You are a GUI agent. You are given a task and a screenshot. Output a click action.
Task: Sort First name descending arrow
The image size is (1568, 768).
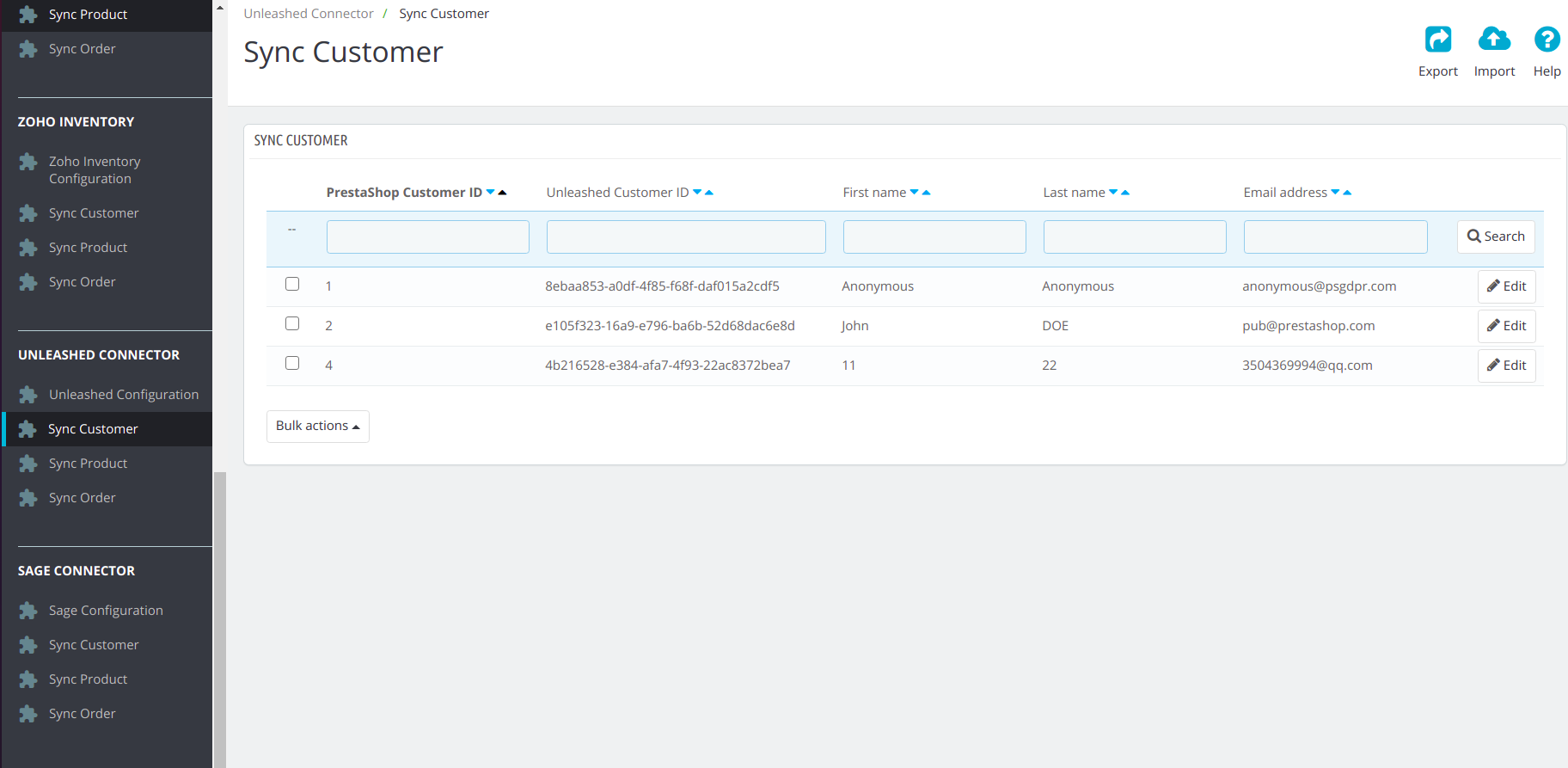(915, 193)
